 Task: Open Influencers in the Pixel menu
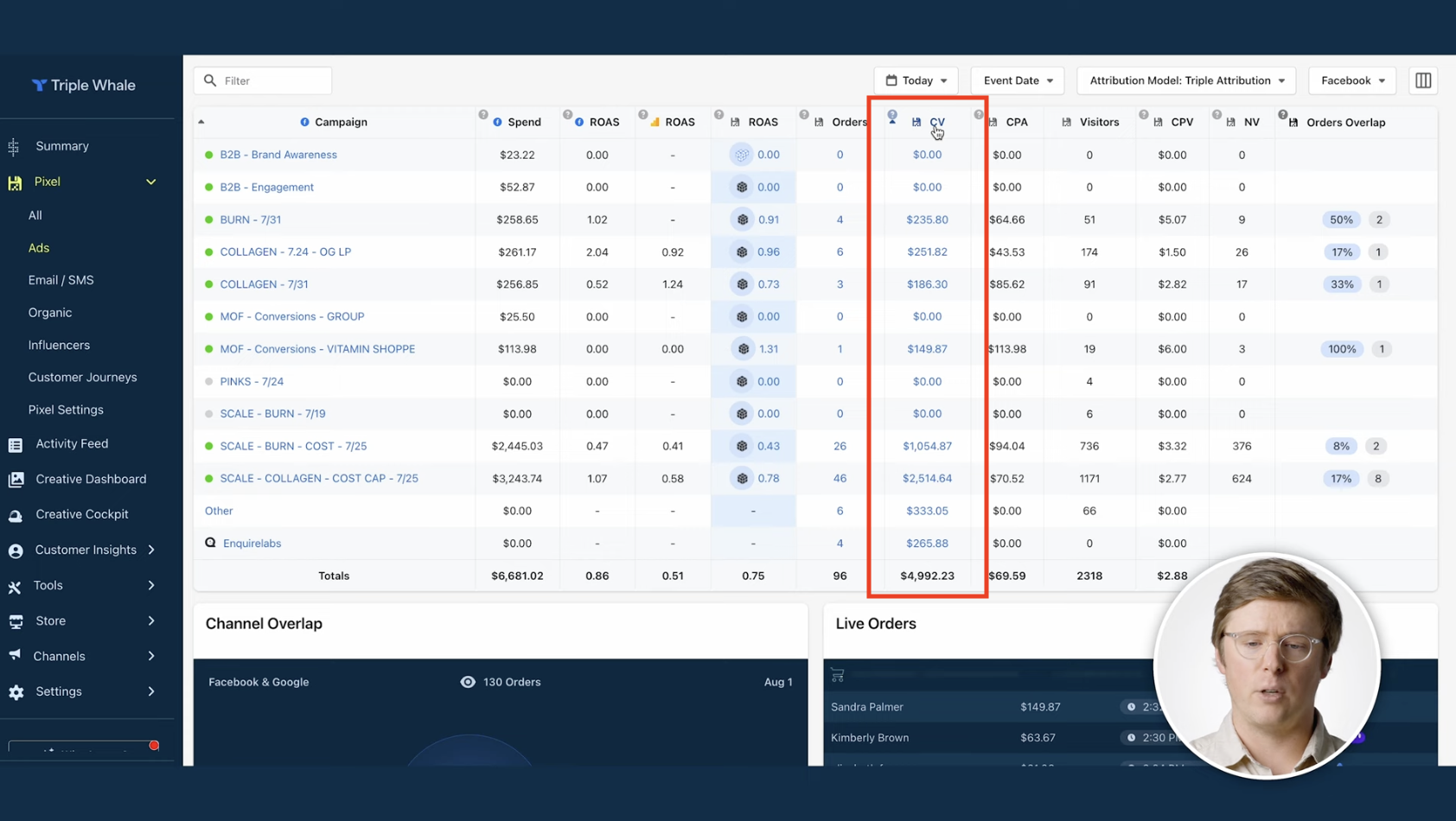click(59, 345)
